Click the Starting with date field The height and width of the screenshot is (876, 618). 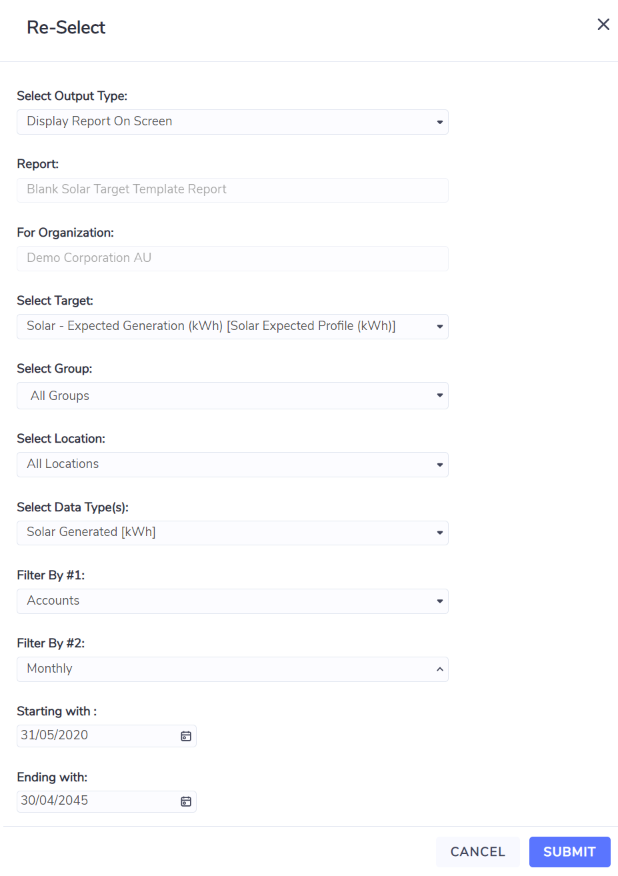point(107,735)
